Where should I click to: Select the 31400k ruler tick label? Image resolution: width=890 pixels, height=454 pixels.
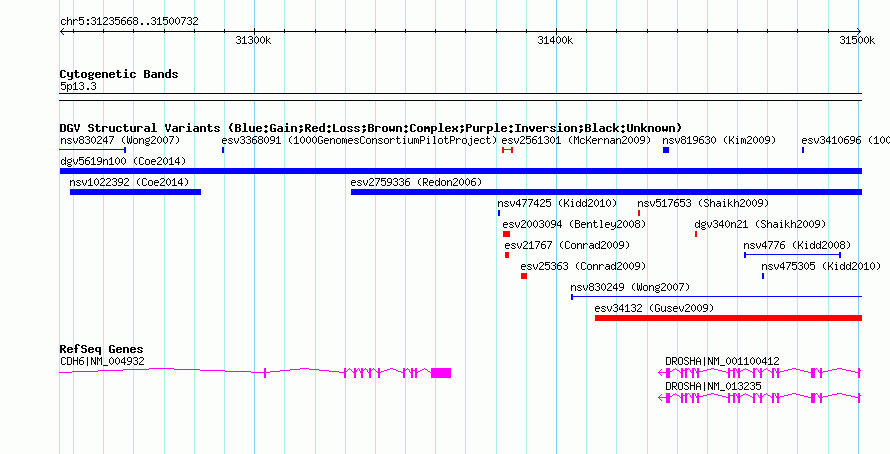click(555, 40)
